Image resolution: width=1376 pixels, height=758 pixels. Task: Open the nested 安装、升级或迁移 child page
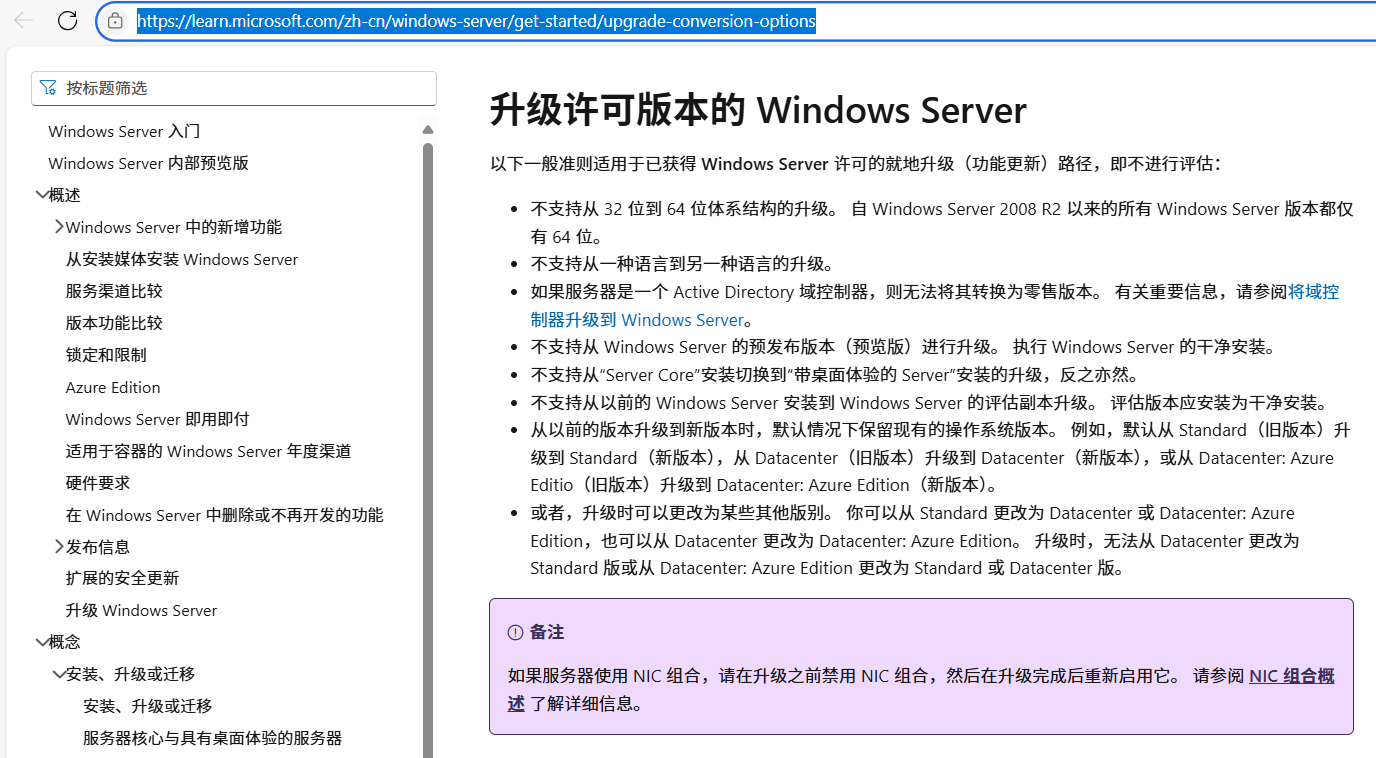(148, 706)
